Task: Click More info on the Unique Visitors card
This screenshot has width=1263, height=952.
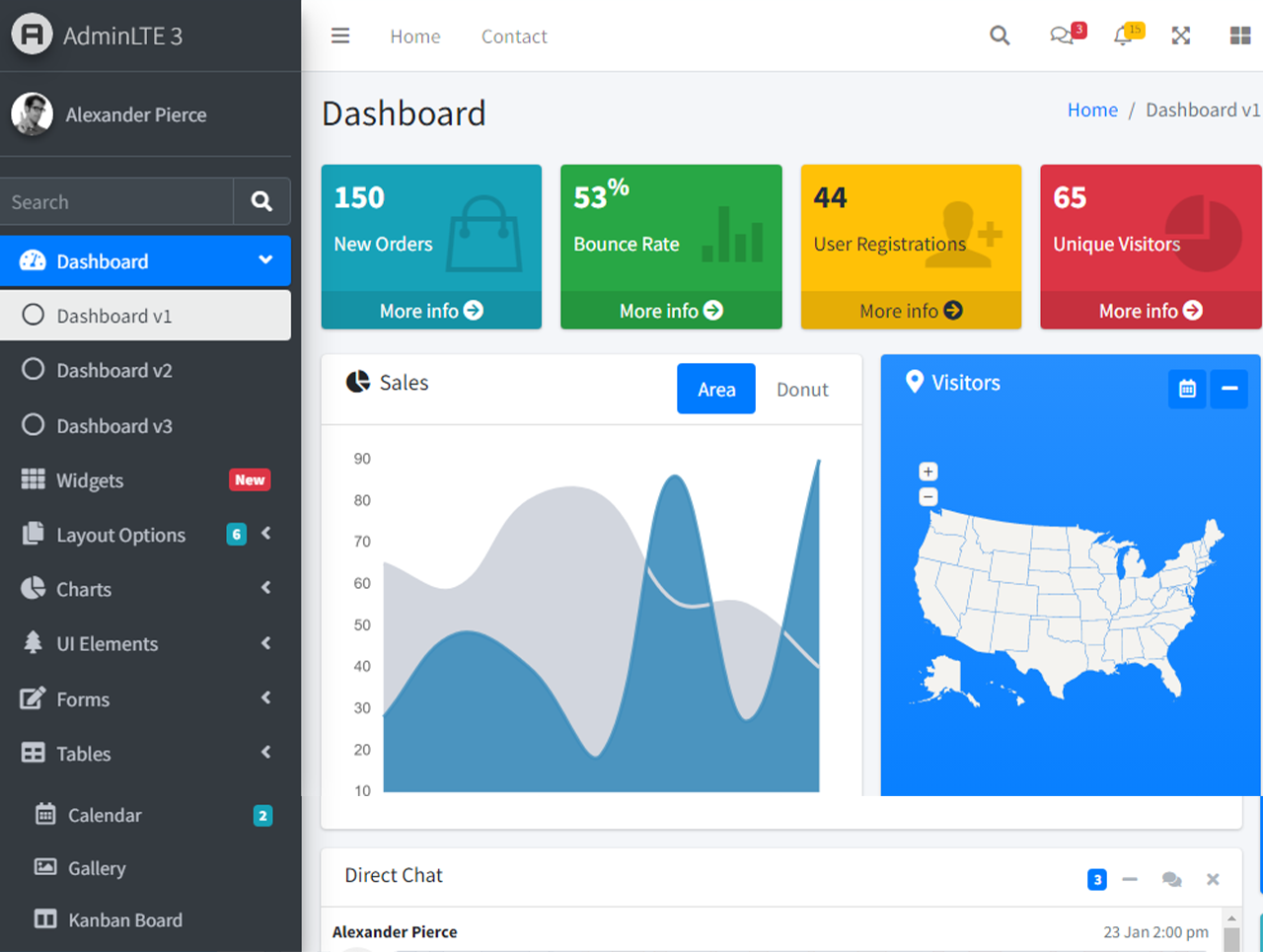Action: [x=1150, y=310]
